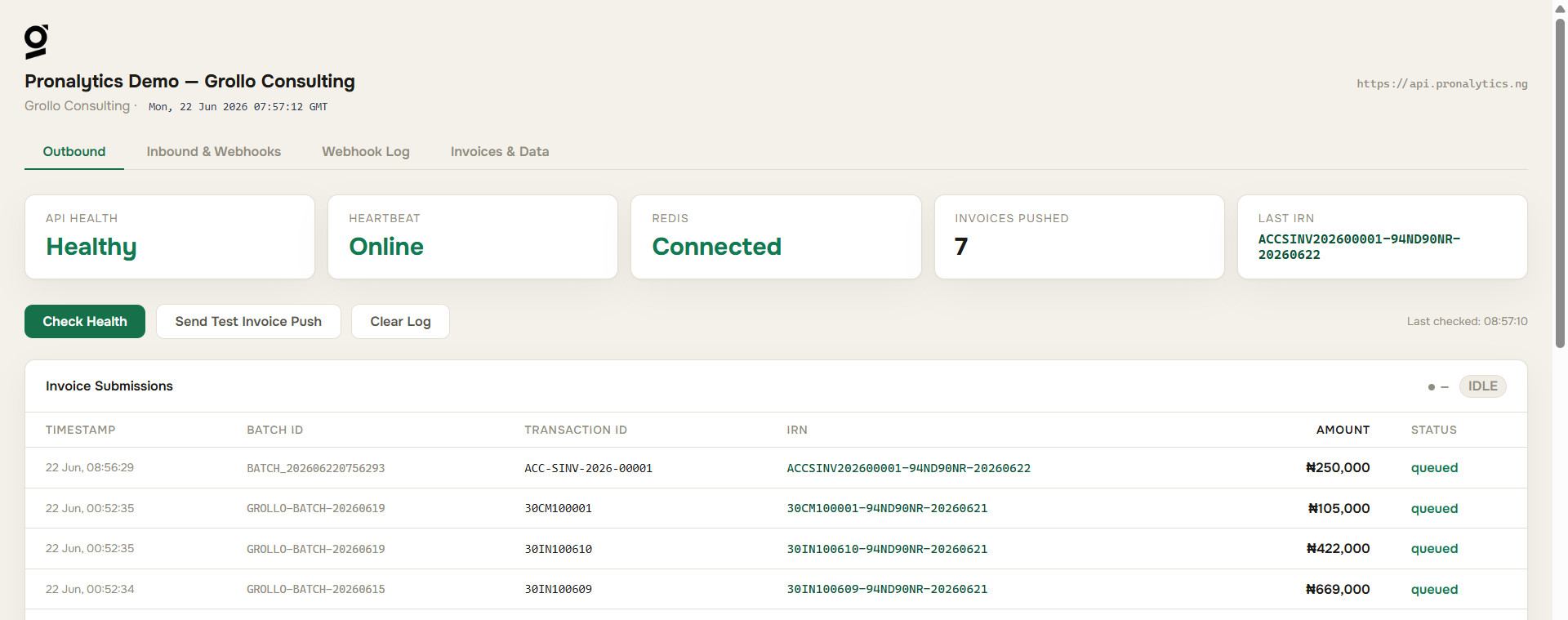
Task: Click the ₦250,000 amount cell
Action: click(x=1338, y=468)
